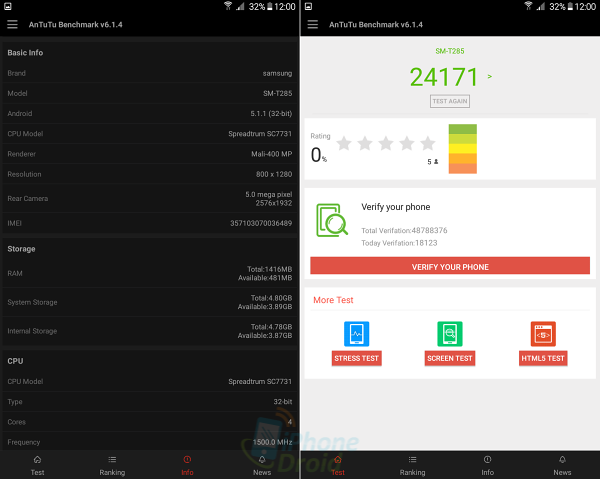The height and width of the screenshot is (479, 600).
Task: Open hamburger menu on left Info screen
Action: pos(12,24)
